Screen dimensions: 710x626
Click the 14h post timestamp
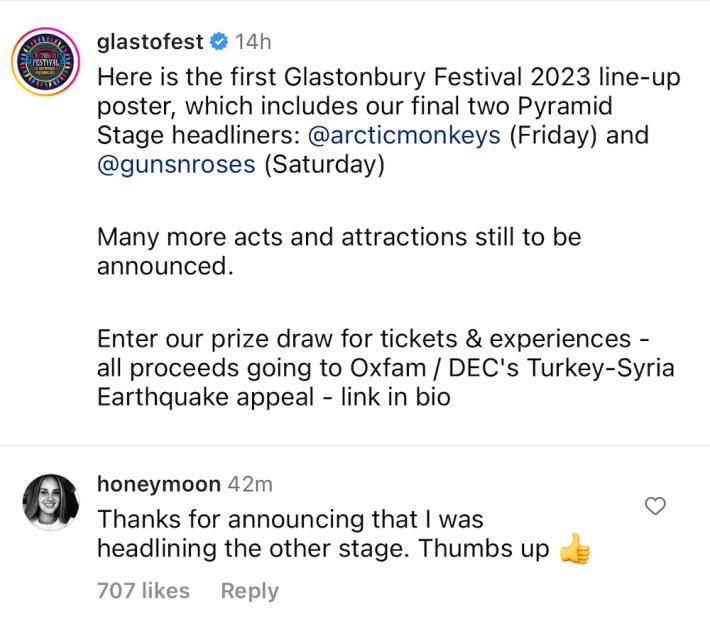[252, 42]
